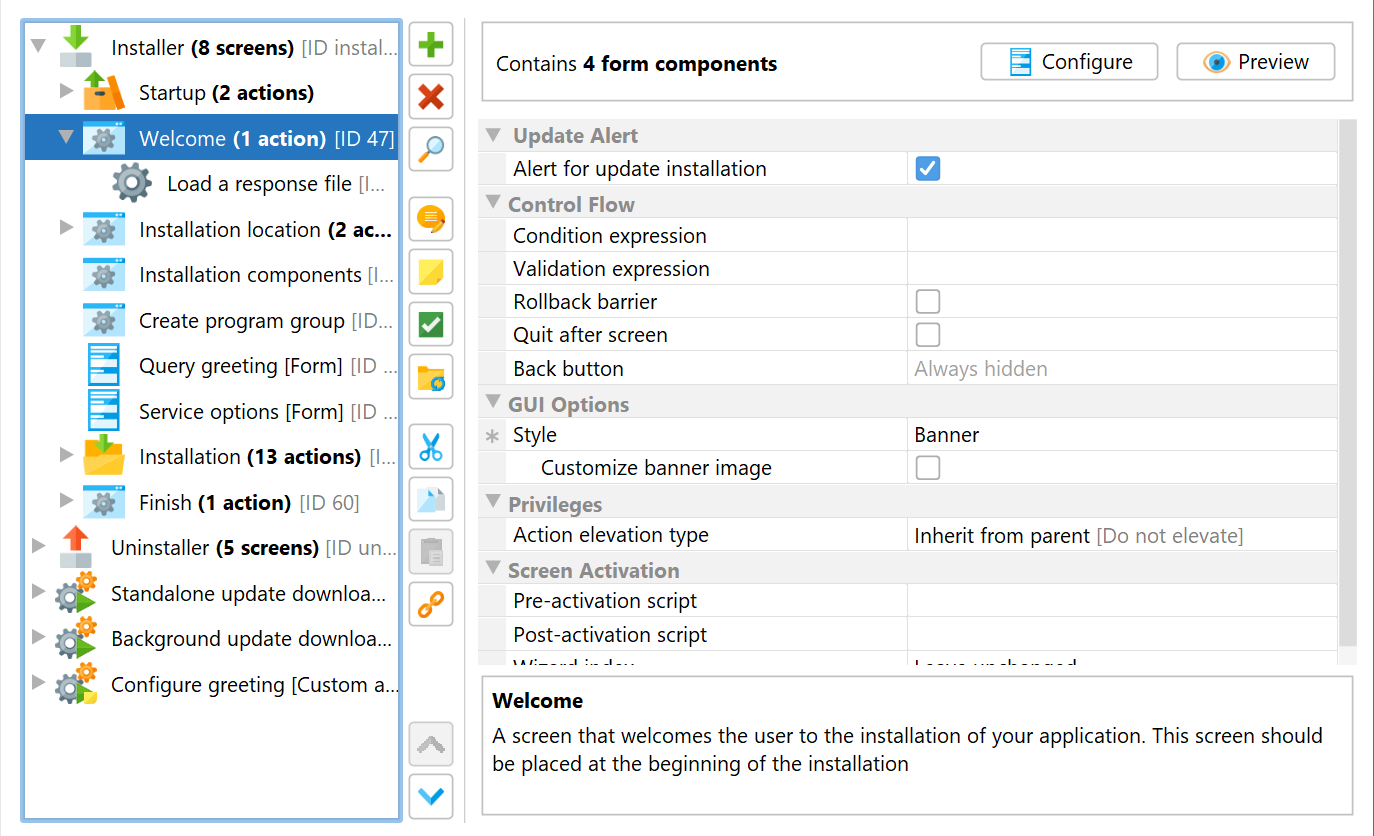1374x836 pixels.
Task: Collapse the Update Alert section
Action: click(x=492, y=135)
